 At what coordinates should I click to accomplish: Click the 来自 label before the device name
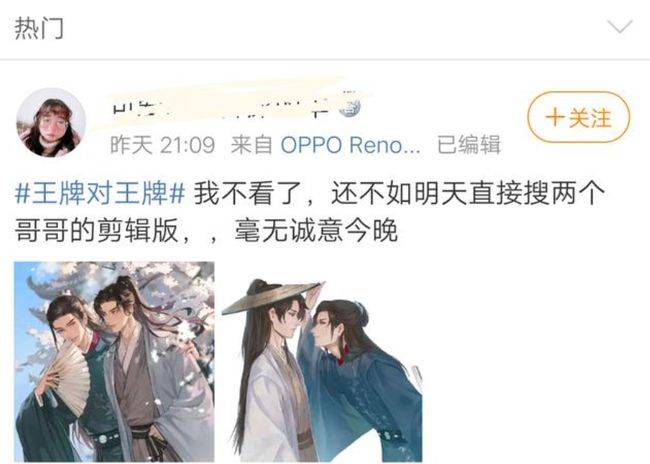[252, 145]
